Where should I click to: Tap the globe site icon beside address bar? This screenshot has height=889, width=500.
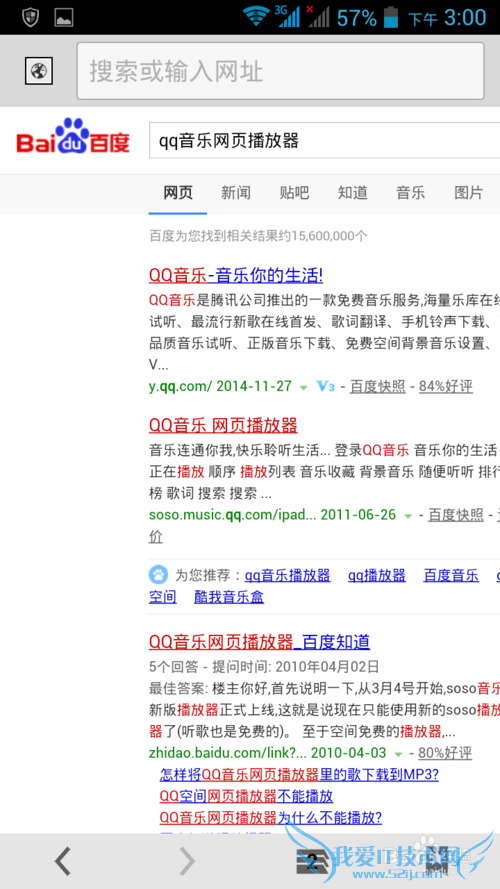pyautogui.click(x=39, y=71)
